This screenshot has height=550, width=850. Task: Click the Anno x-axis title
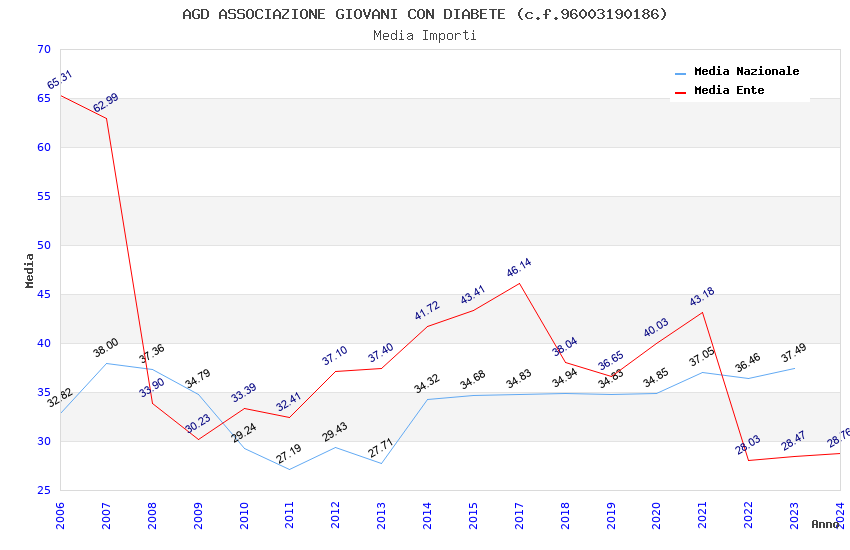click(x=825, y=524)
